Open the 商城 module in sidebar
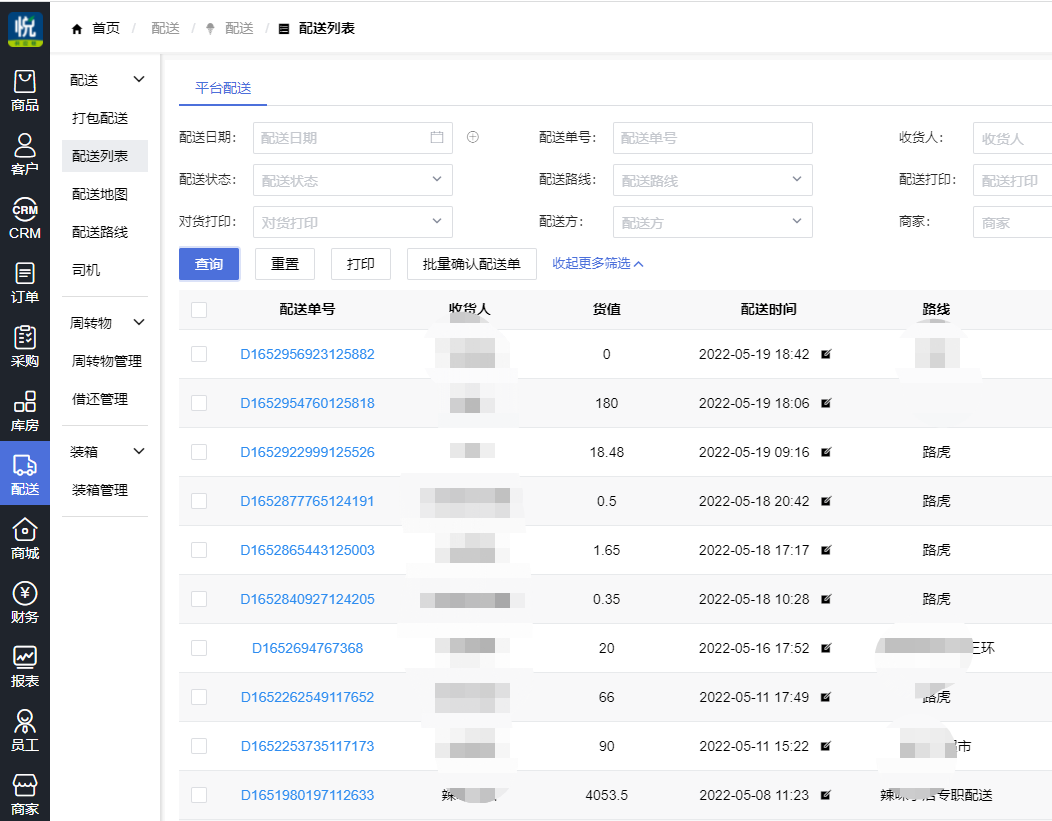 click(x=25, y=539)
